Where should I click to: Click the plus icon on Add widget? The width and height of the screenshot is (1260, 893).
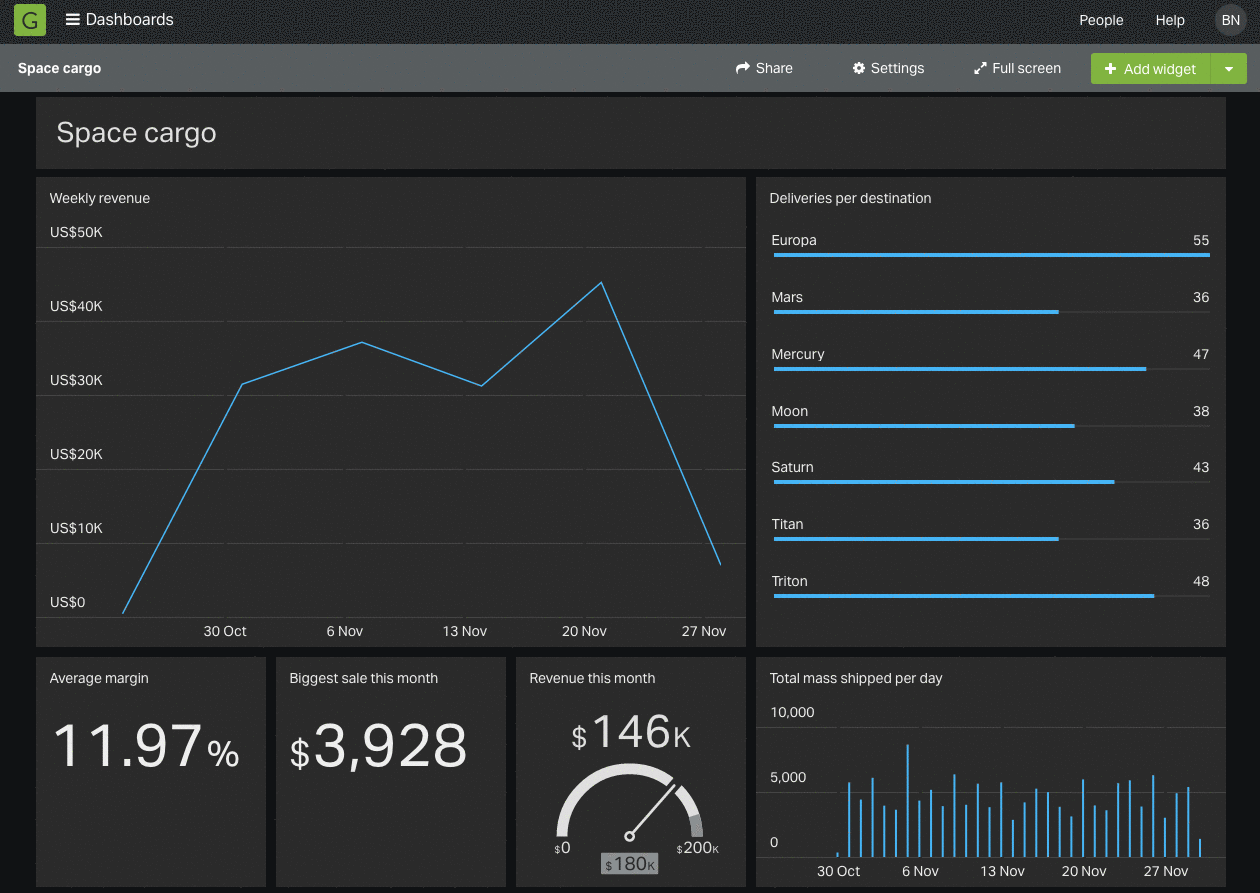point(1110,69)
